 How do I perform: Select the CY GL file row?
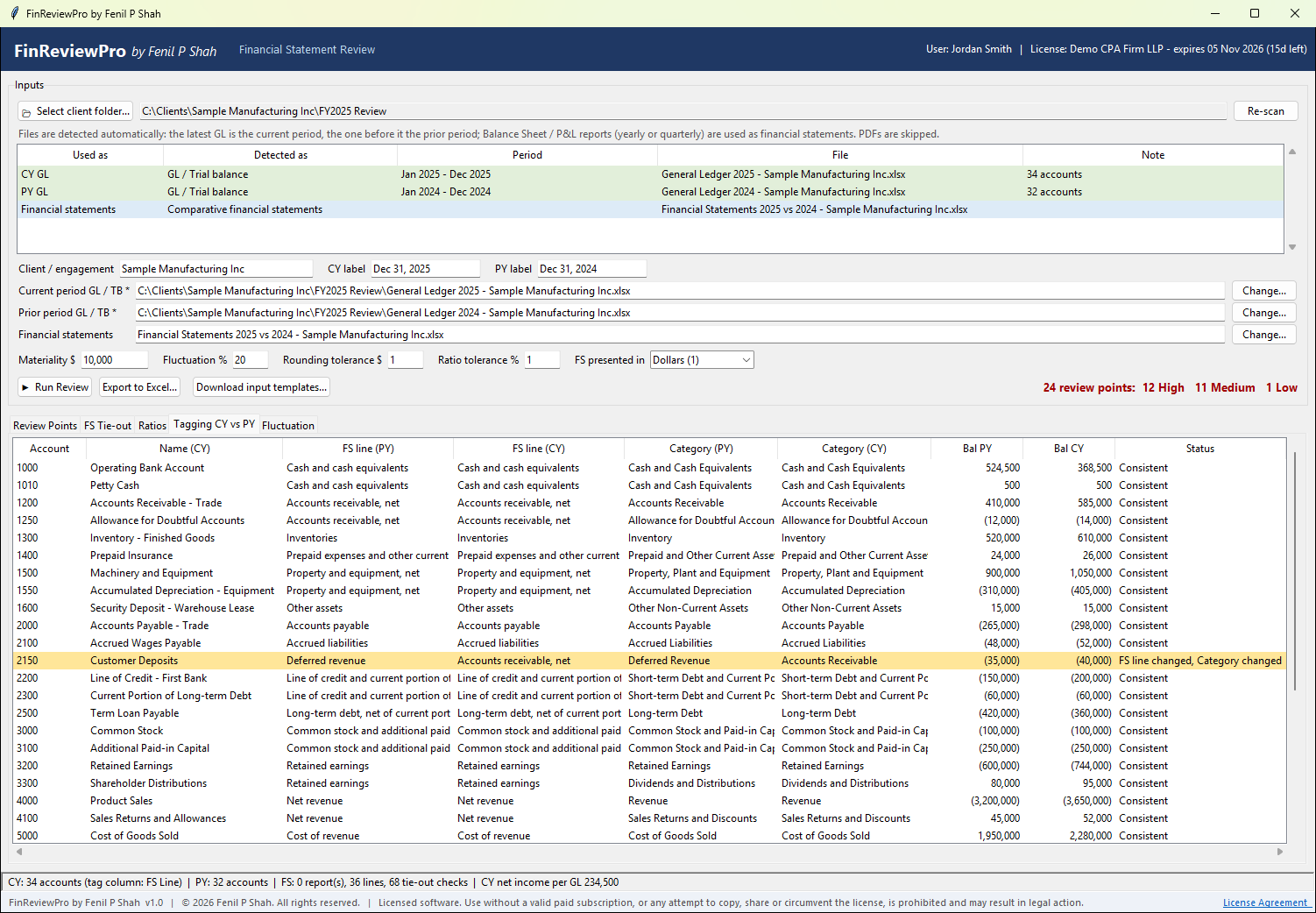tap(649, 174)
